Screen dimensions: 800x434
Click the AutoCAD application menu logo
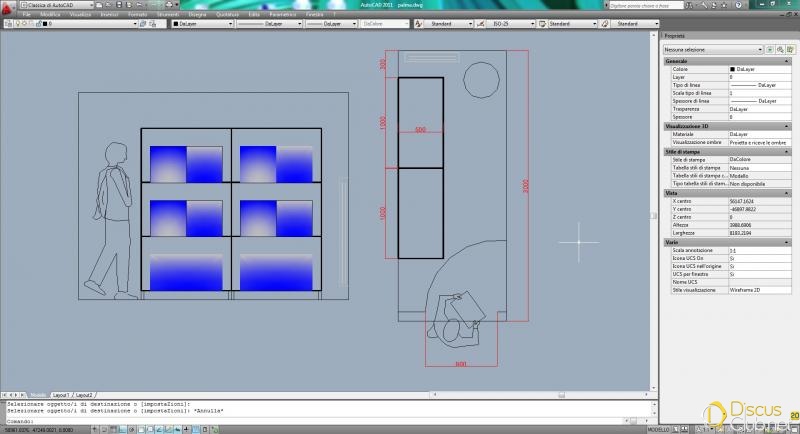[8, 7]
